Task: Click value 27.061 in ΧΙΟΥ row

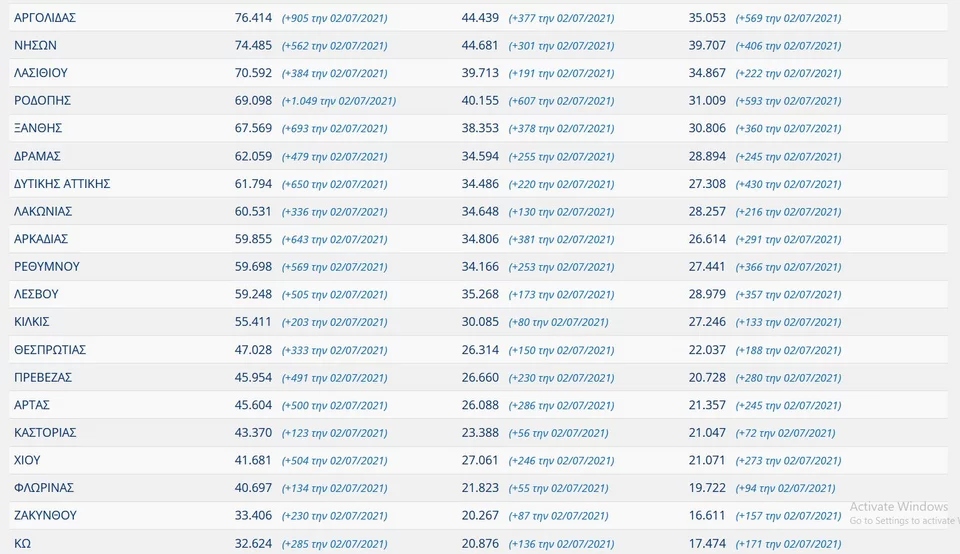Action: (481, 461)
